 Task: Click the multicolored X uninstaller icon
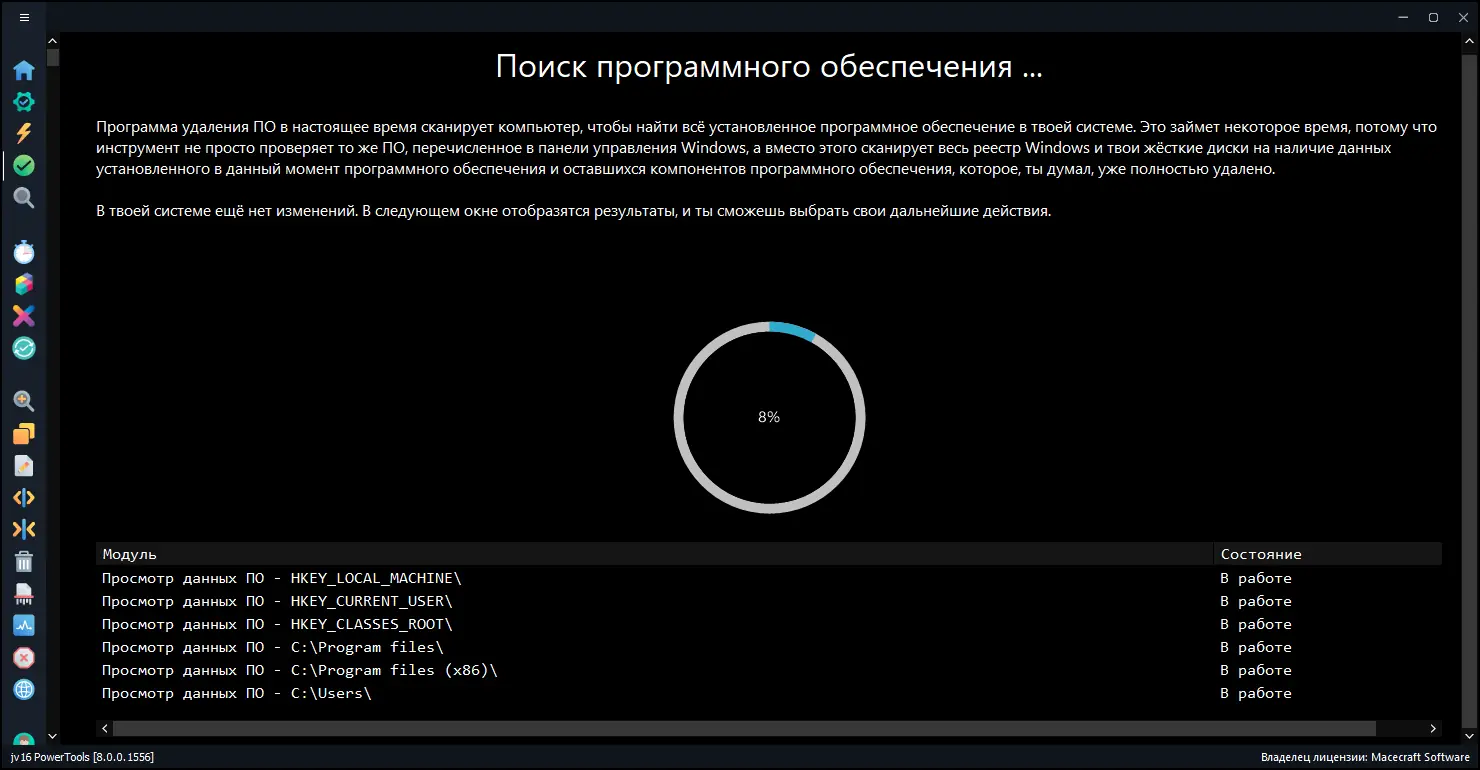[24, 316]
